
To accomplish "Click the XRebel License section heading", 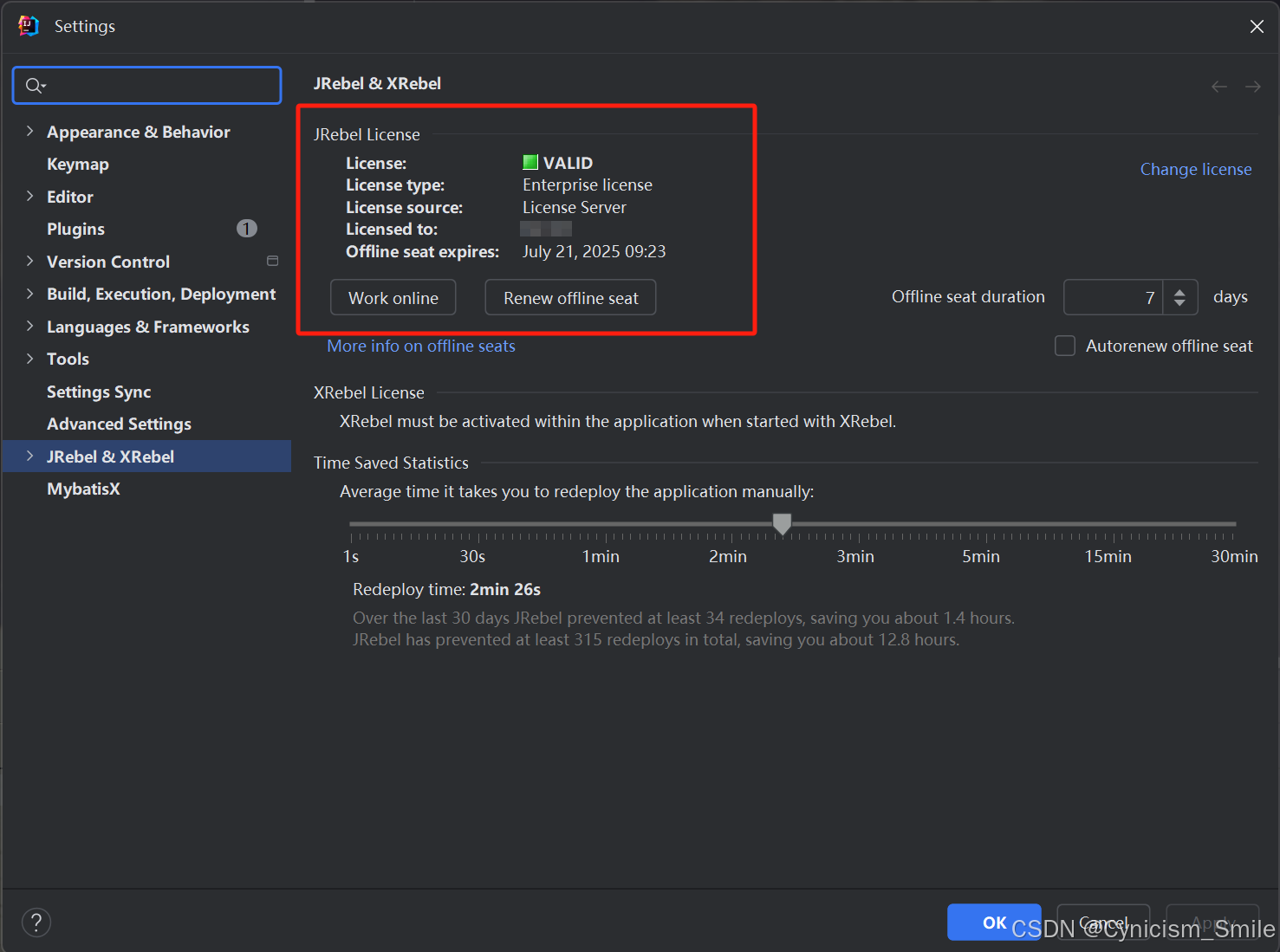I will (x=369, y=392).
